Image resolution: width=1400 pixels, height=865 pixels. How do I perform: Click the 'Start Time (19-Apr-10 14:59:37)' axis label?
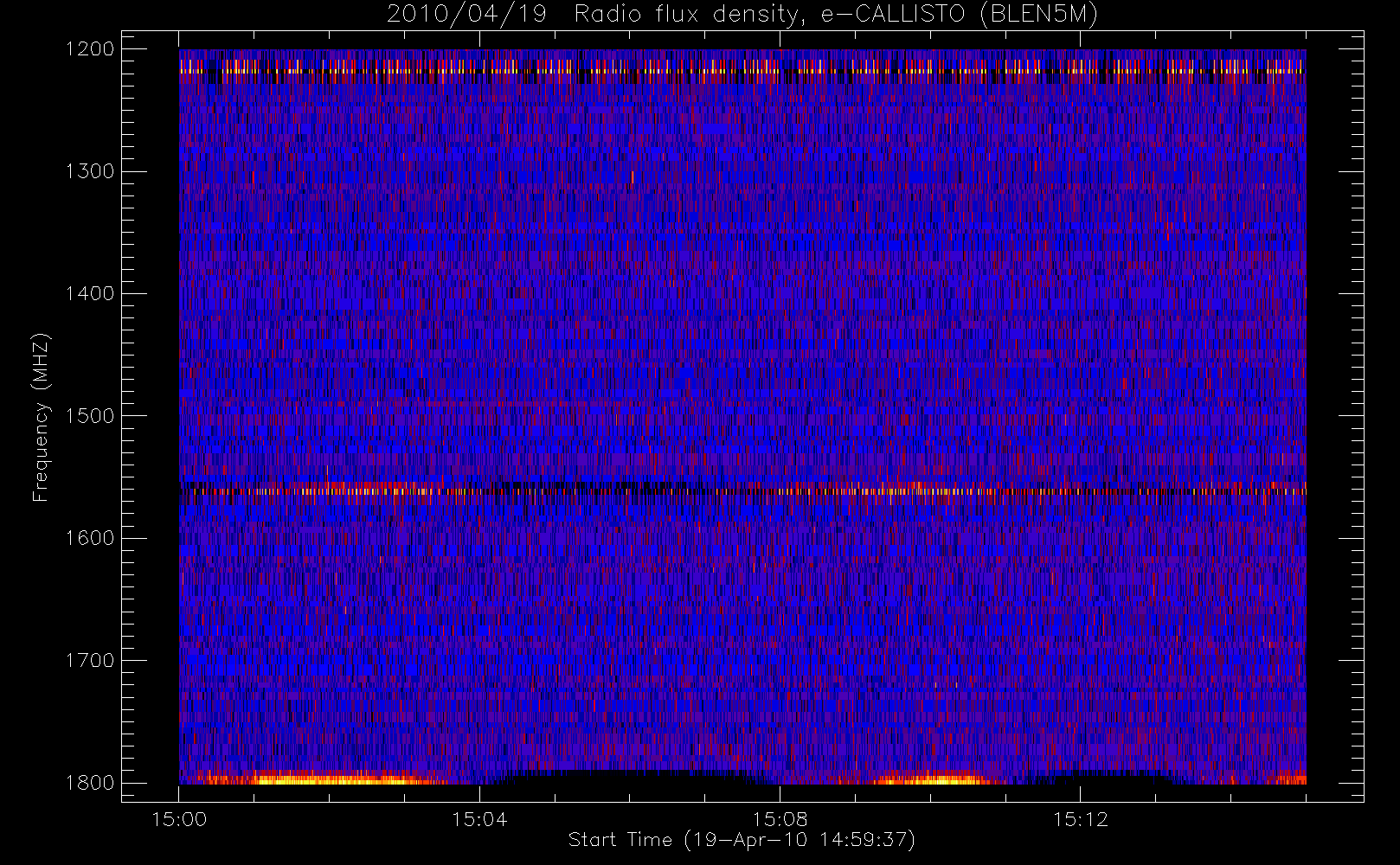[742, 840]
